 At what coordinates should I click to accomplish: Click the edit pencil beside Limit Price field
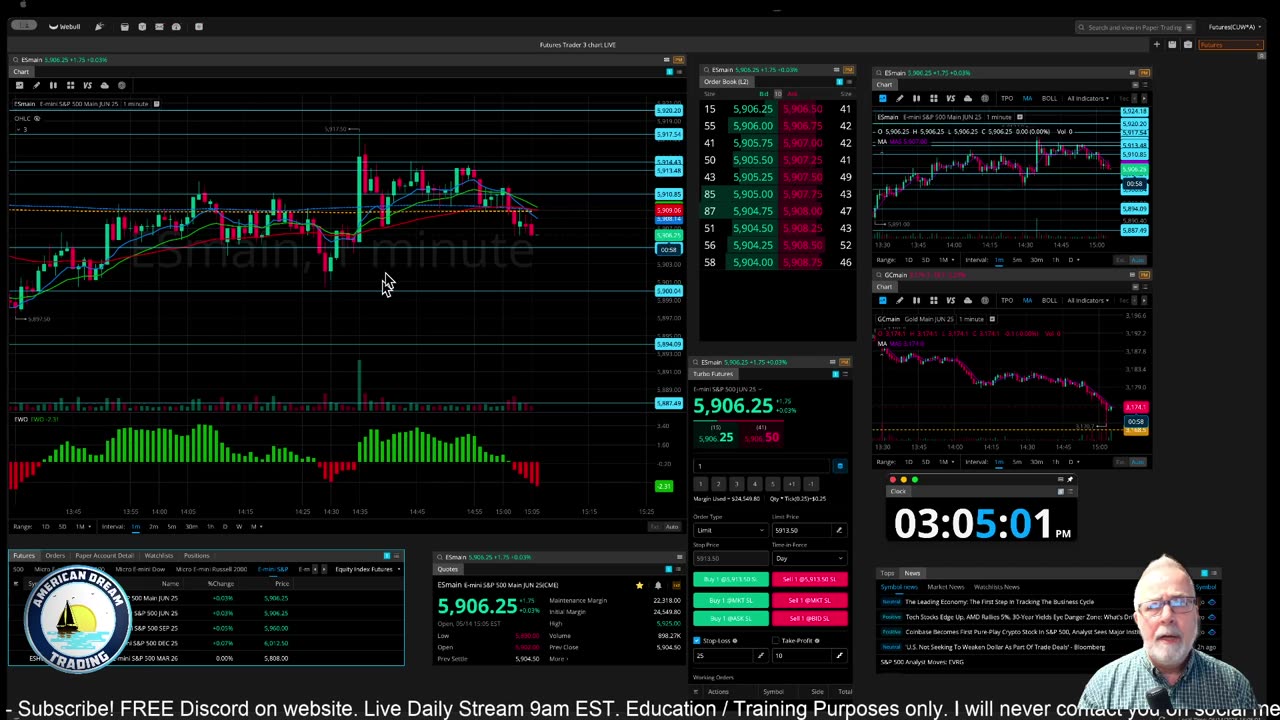pos(839,530)
